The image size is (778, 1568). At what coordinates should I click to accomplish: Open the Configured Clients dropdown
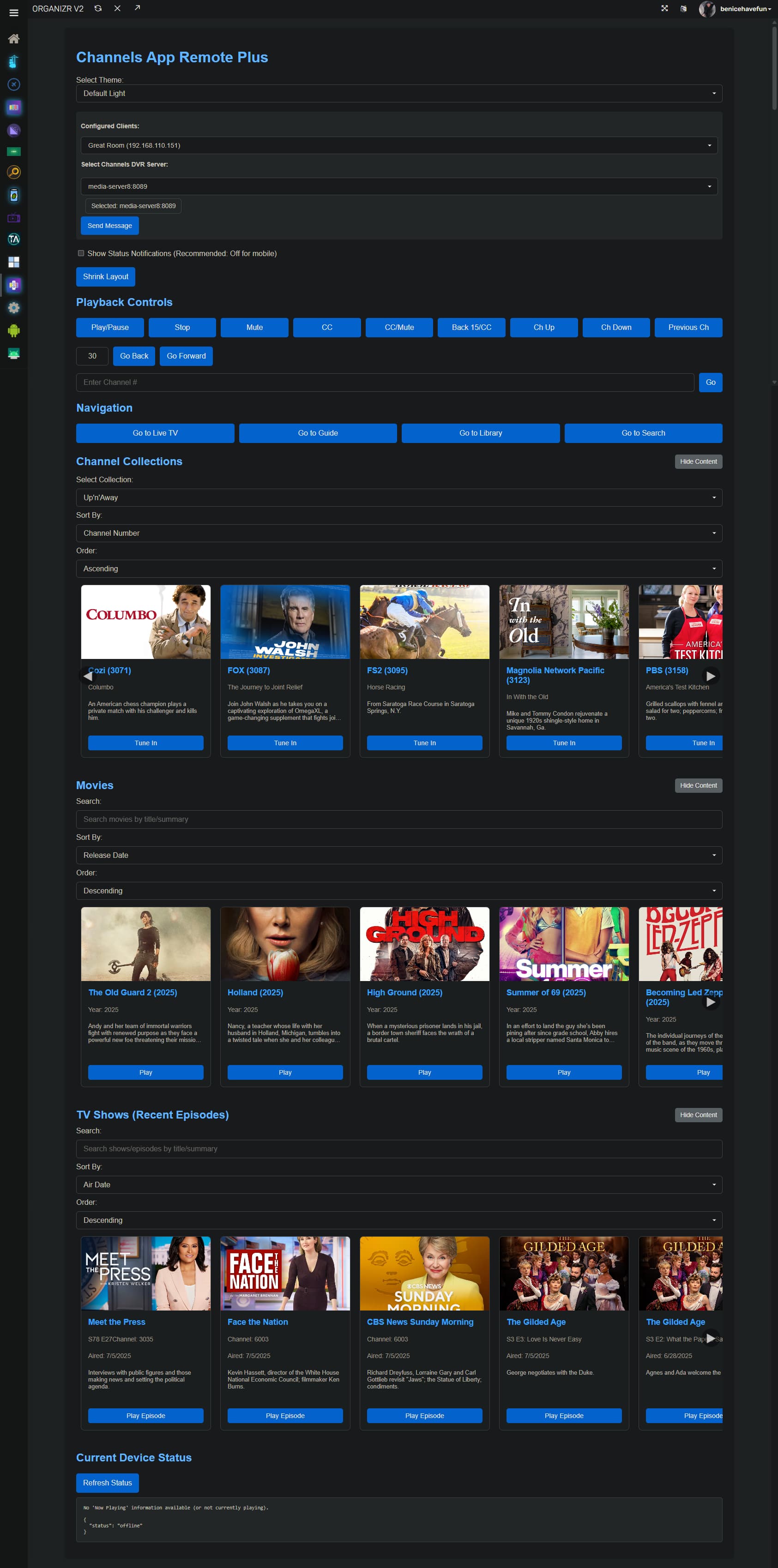coord(398,145)
